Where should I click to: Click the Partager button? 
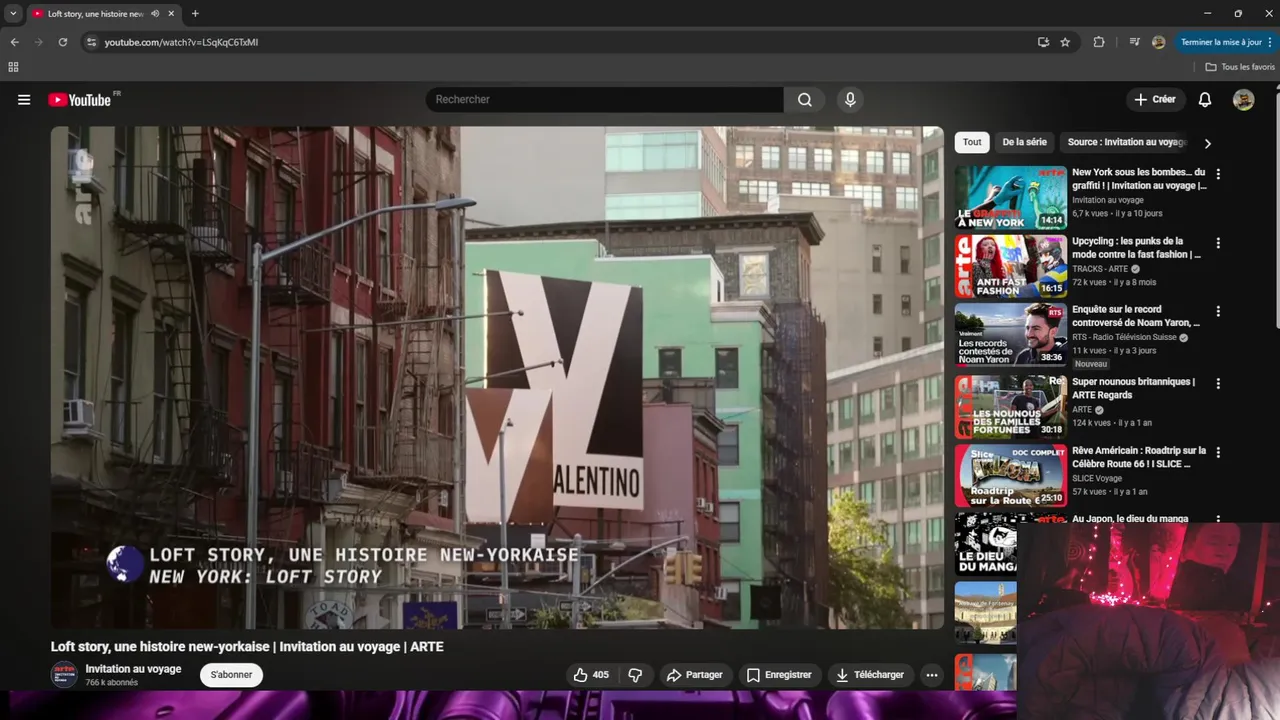coord(694,675)
